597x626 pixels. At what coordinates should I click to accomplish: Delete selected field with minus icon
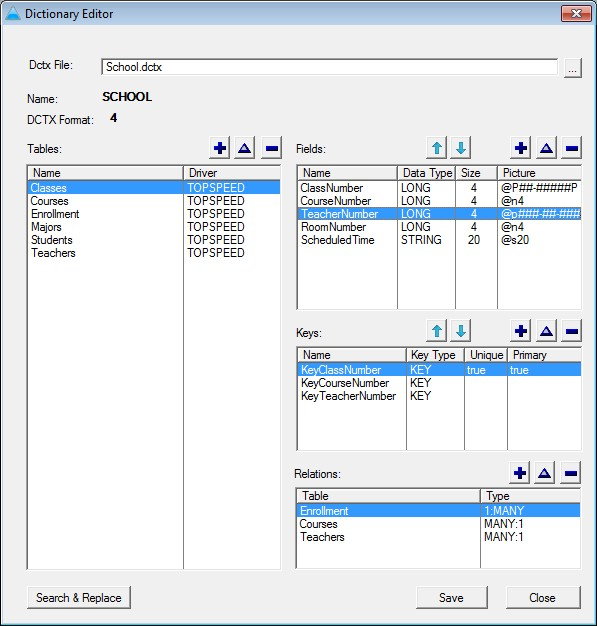point(571,148)
